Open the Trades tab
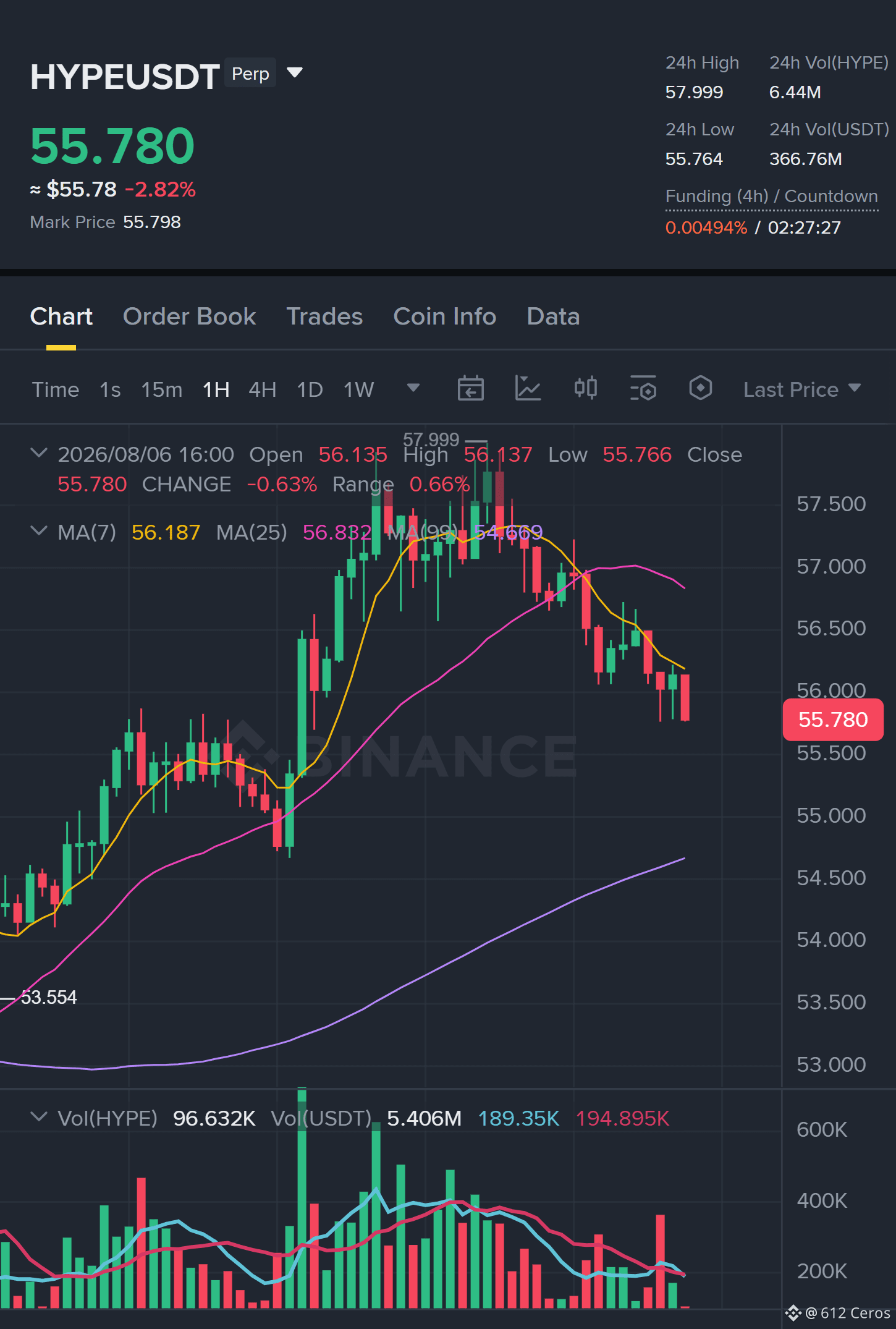896x1329 pixels. 324,316
